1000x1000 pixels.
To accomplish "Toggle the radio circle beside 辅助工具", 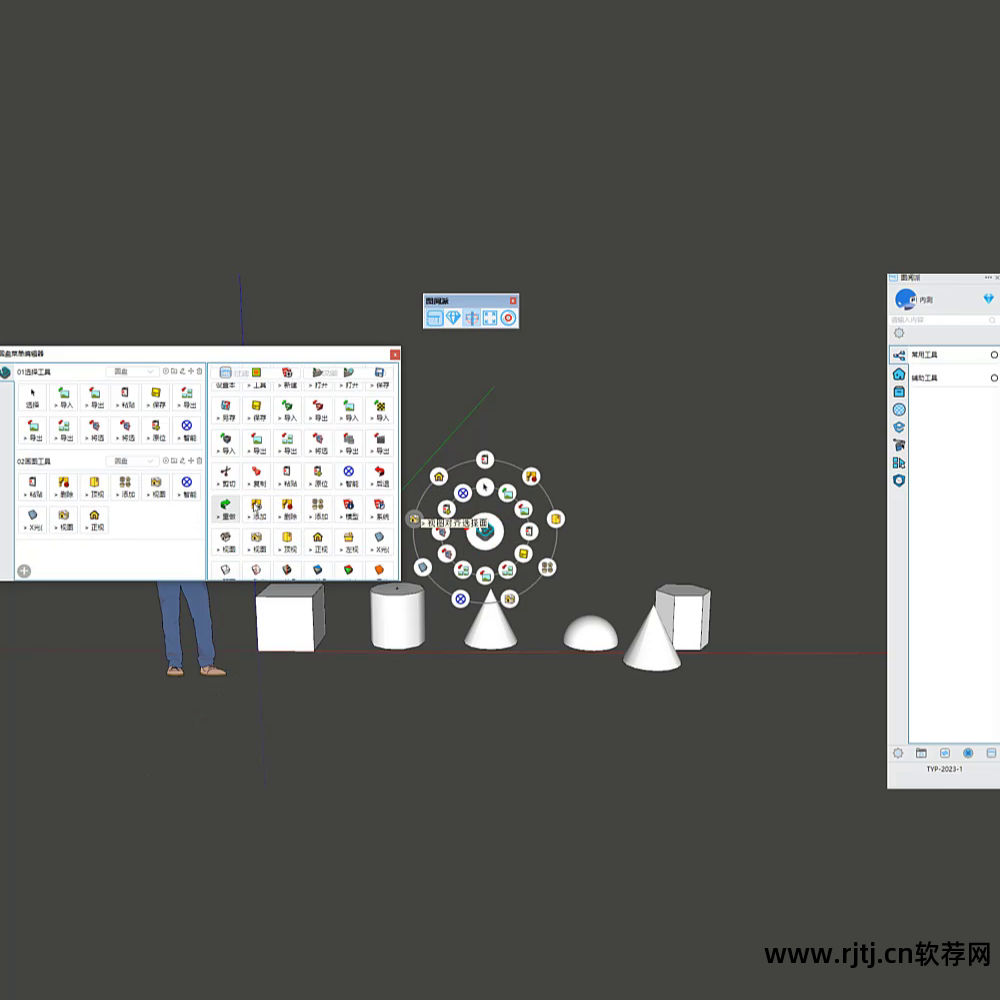I will [994, 377].
